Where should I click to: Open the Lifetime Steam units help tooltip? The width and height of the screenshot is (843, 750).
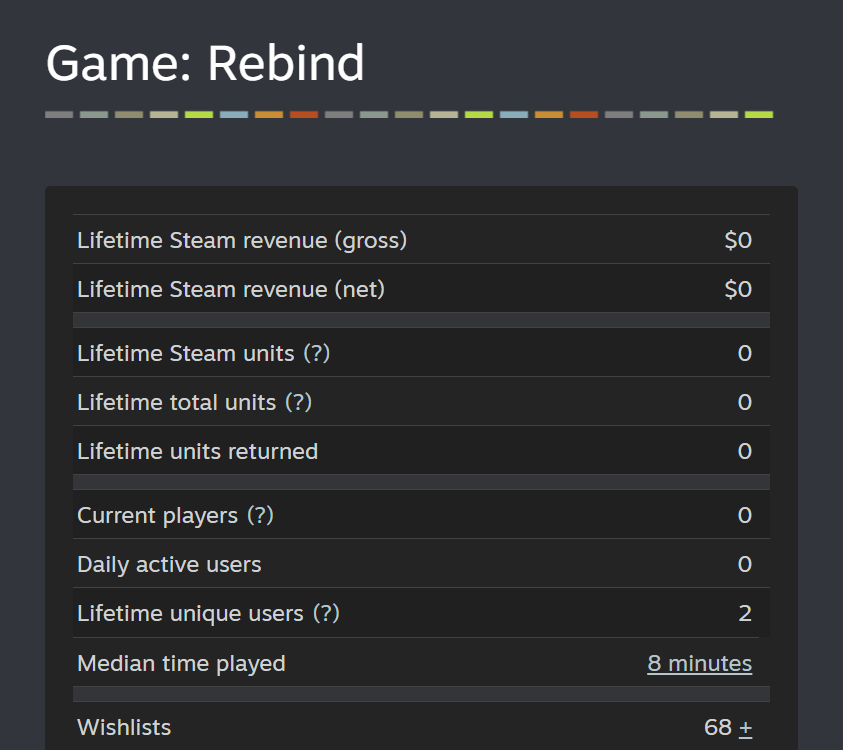pyautogui.click(x=316, y=354)
